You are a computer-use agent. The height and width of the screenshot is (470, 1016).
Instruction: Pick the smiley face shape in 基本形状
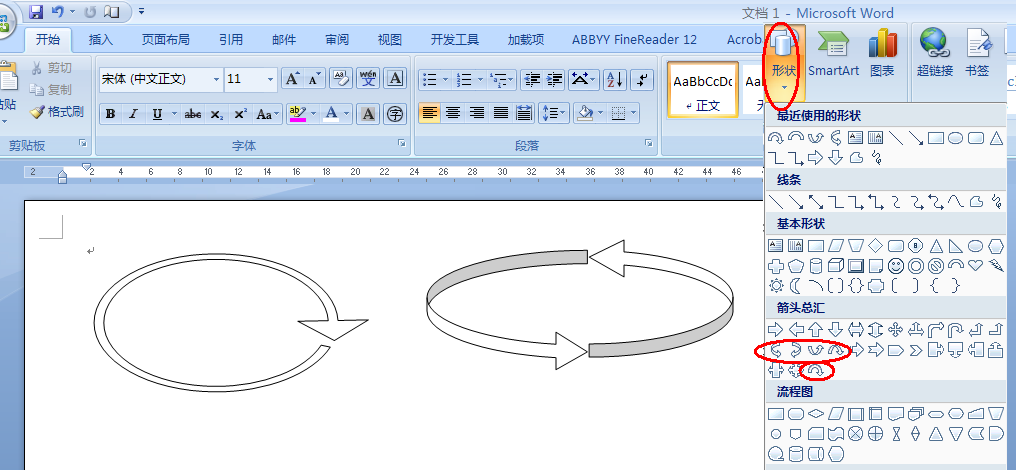click(895, 266)
